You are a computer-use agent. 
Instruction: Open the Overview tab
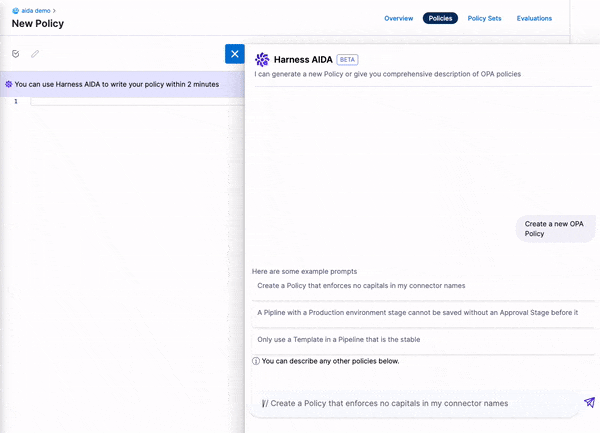pyautogui.click(x=398, y=18)
